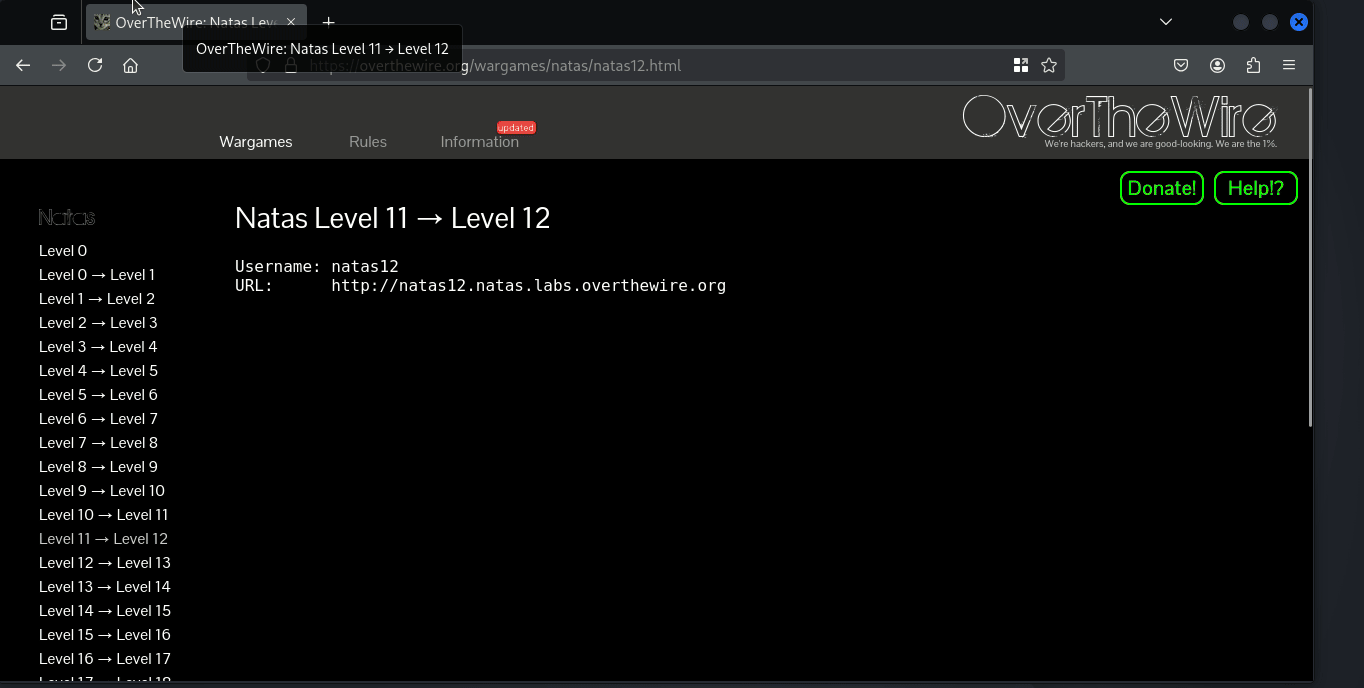Open the Firefox account menu
The image size is (1364, 688).
point(1217,65)
